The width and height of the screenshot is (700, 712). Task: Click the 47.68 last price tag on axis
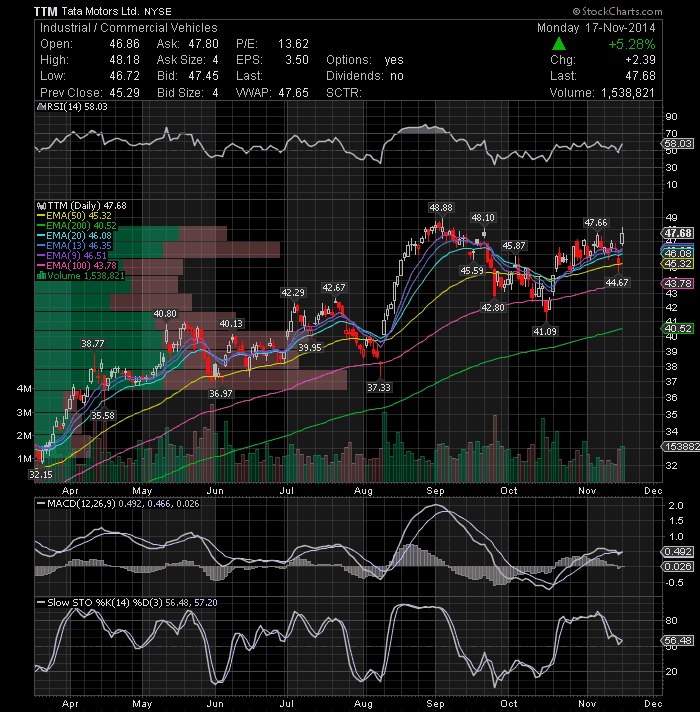678,233
